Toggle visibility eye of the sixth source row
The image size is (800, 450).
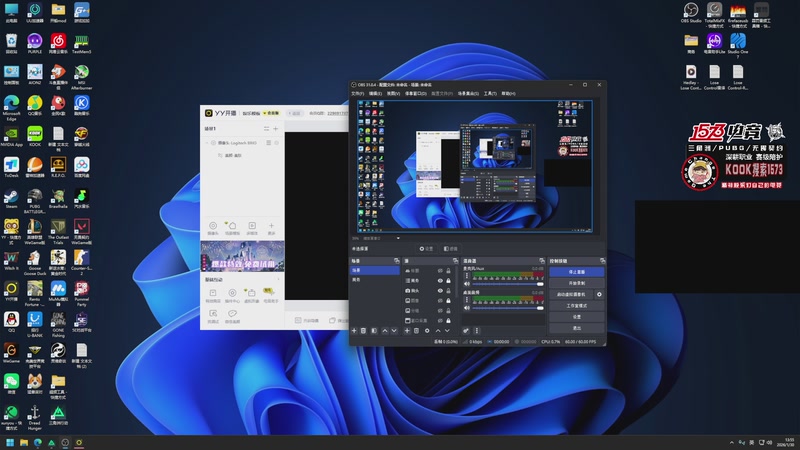tap(440, 320)
